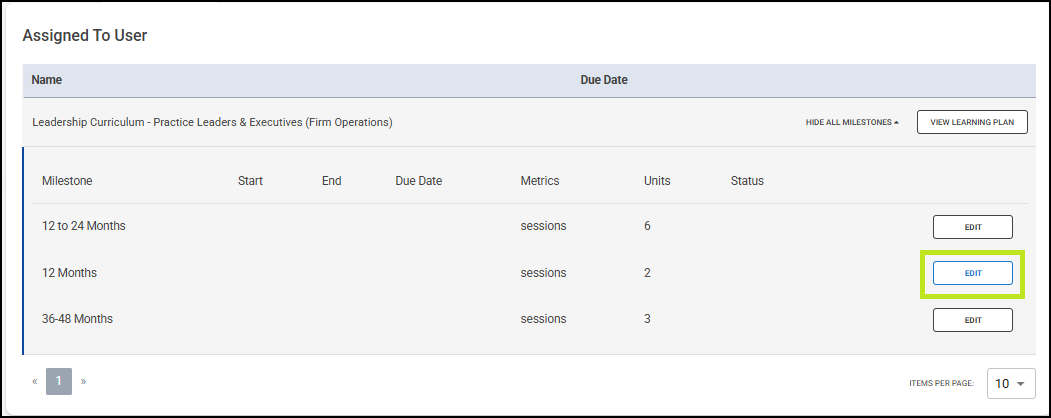Click the Metrics column heading
Image resolution: width=1051 pixels, height=418 pixels.
[540, 181]
